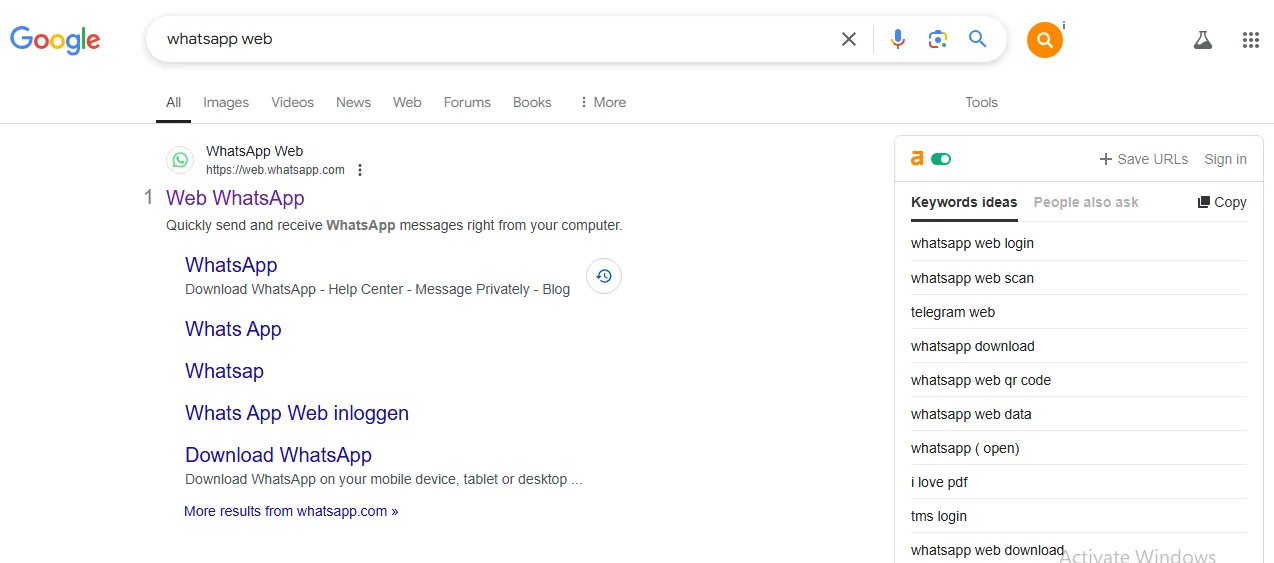This screenshot has width=1274, height=563.
Task: Click the WhatsApp favicon on the result
Action: click(180, 160)
